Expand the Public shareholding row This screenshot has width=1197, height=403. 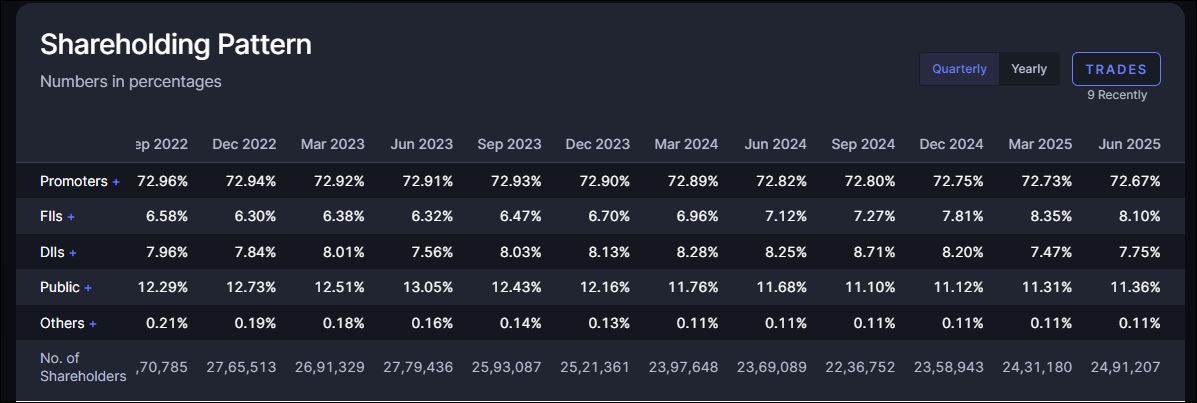point(88,288)
